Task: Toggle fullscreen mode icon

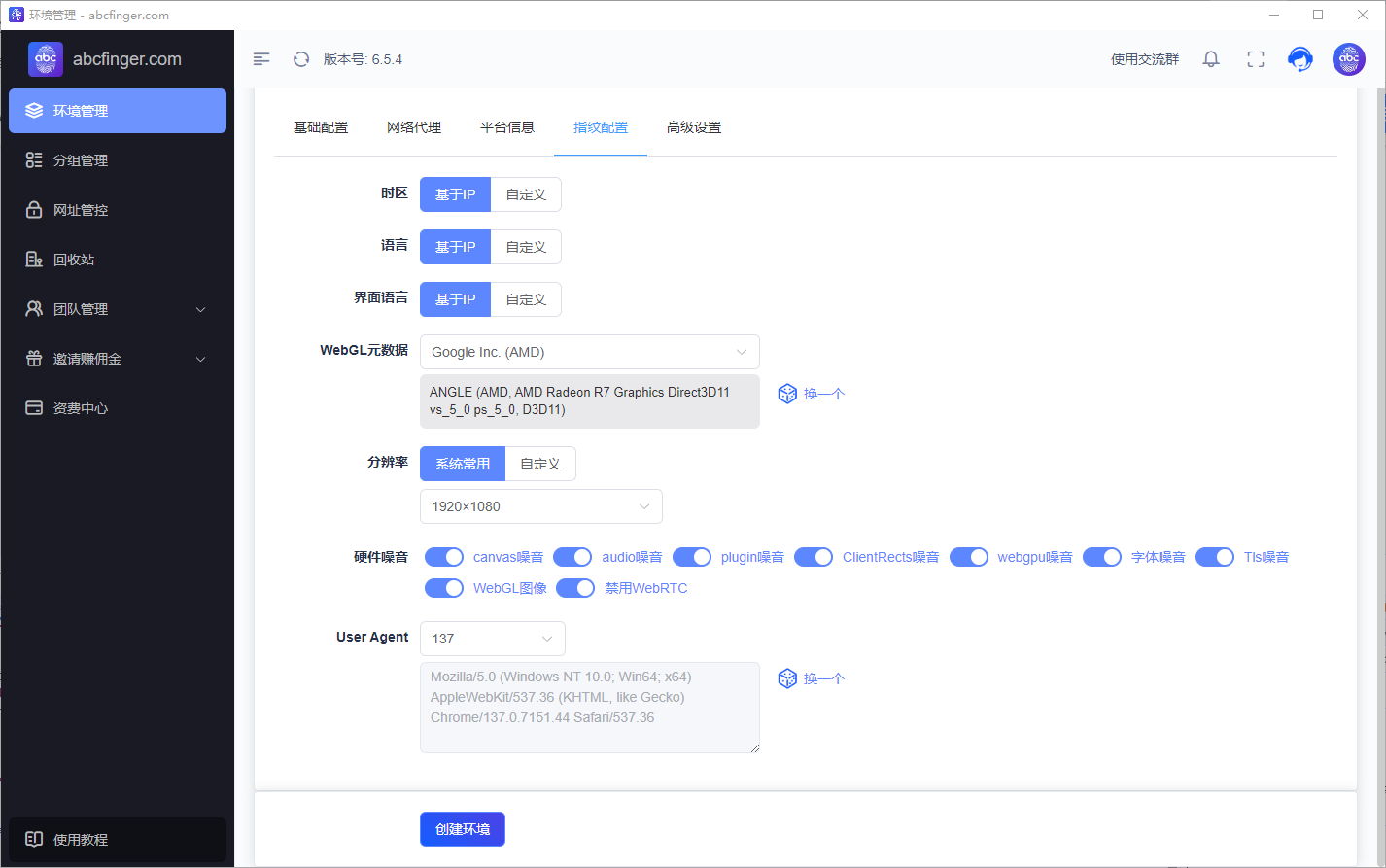Action: (x=1256, y=59)
